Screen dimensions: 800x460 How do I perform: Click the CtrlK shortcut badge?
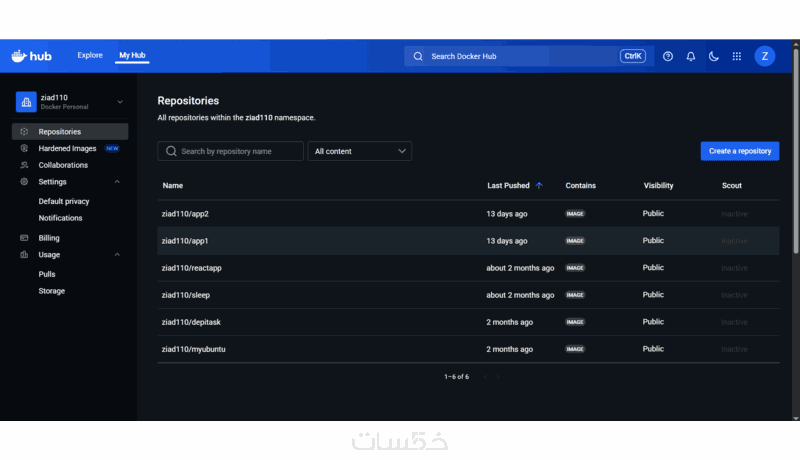coord(633,56)
